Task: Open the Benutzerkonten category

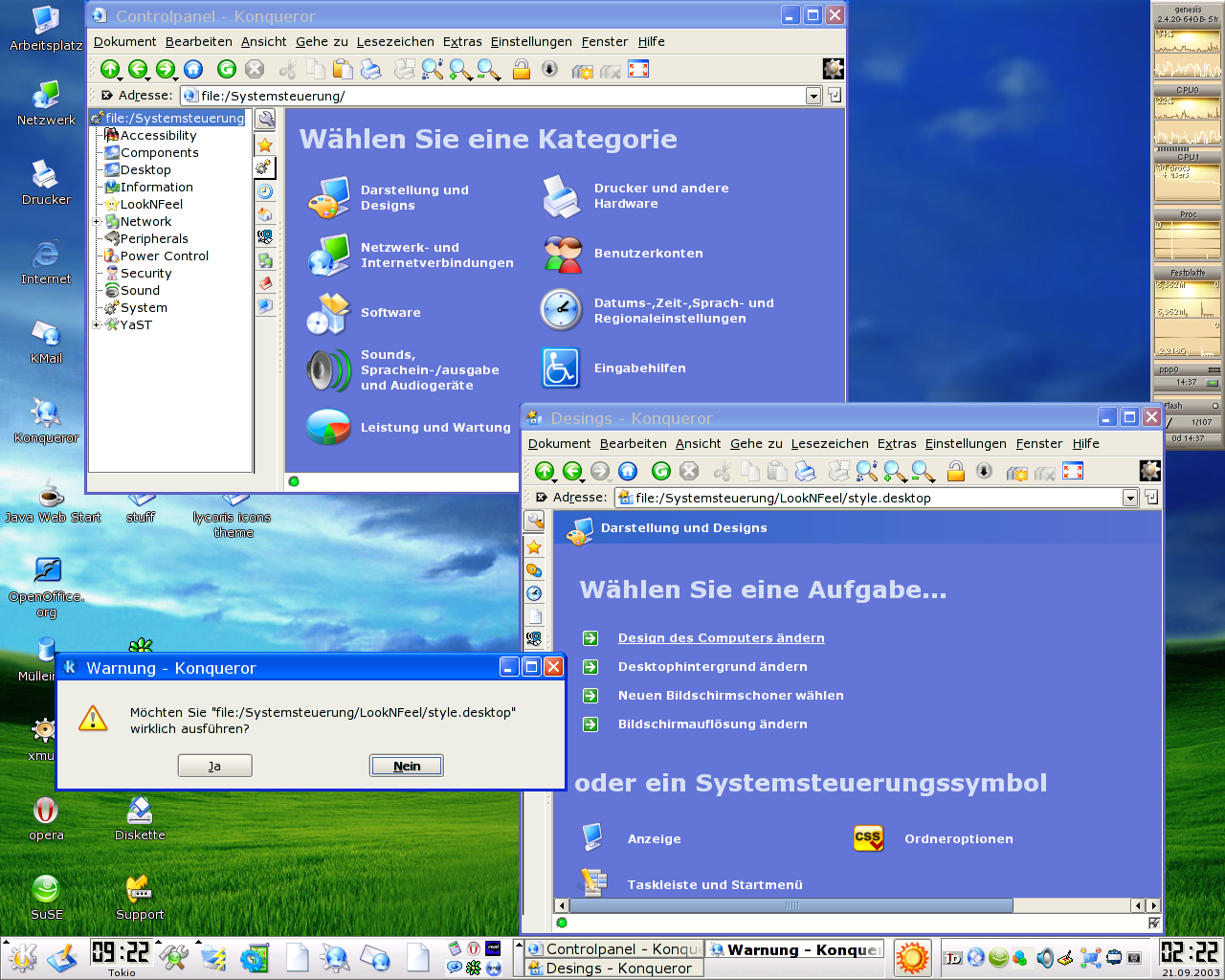Action: coord(622,254)
